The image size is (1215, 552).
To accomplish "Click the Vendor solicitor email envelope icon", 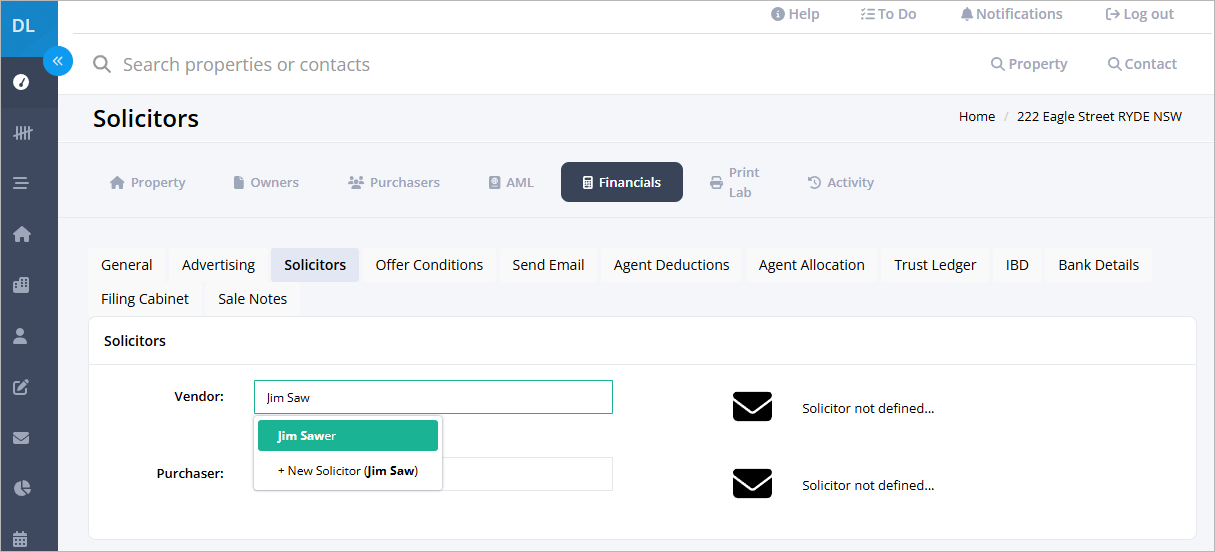I will 752,407.
